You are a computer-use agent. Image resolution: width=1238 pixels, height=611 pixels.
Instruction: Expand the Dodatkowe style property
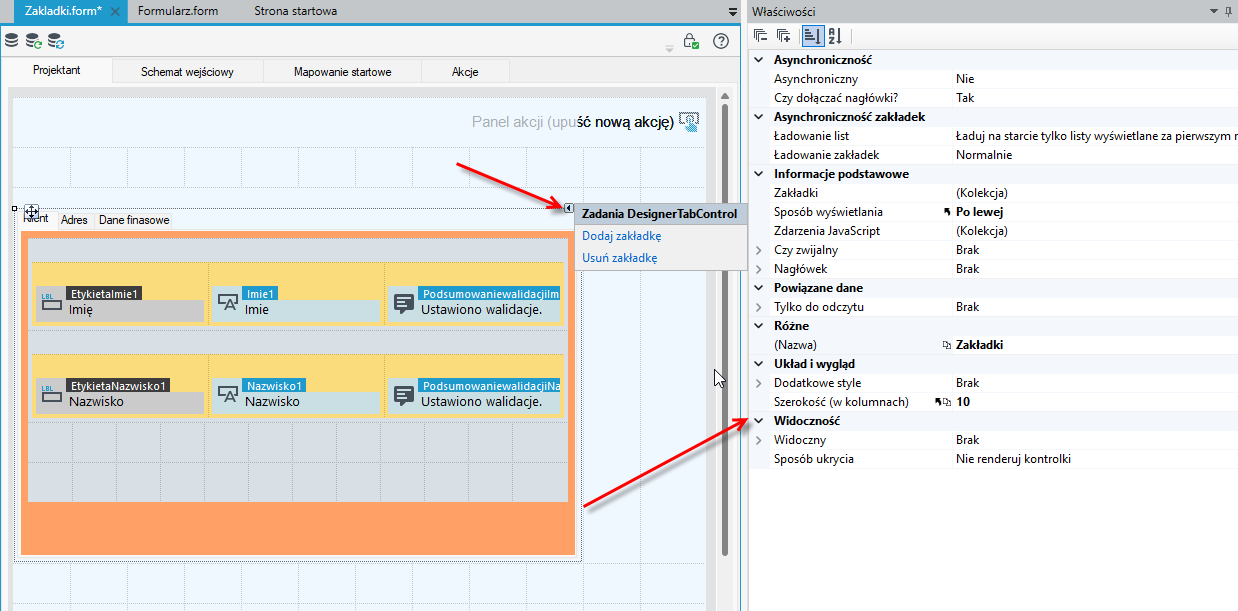(759, 383)
